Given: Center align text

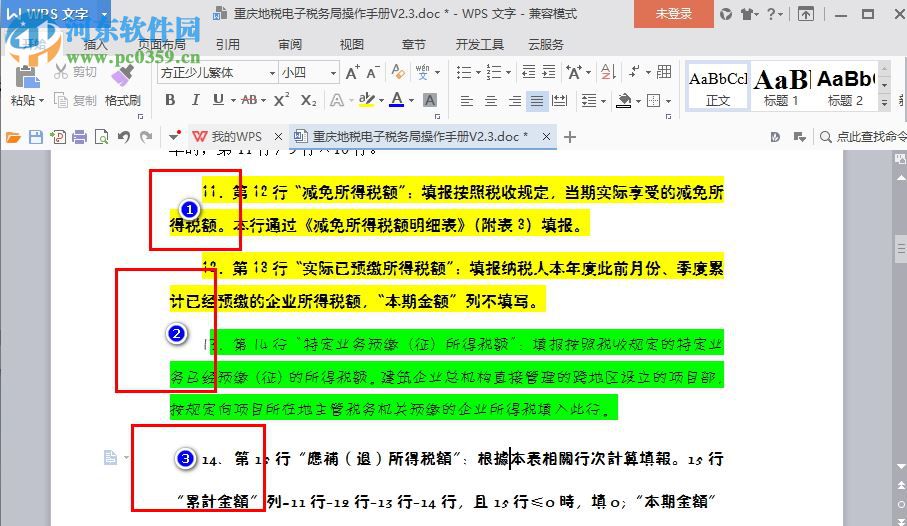Looking at the screenshot, I should 491,101.
